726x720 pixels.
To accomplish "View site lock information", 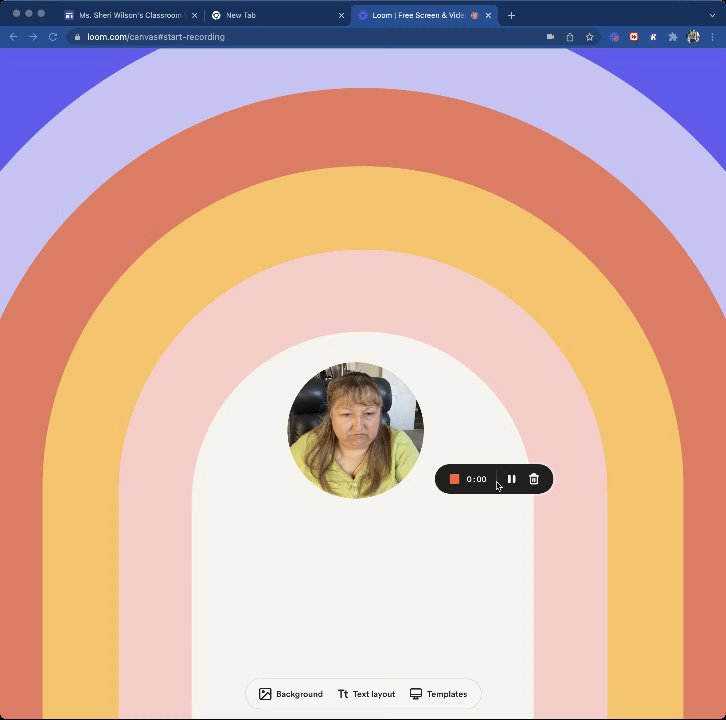I will [77, 37].
